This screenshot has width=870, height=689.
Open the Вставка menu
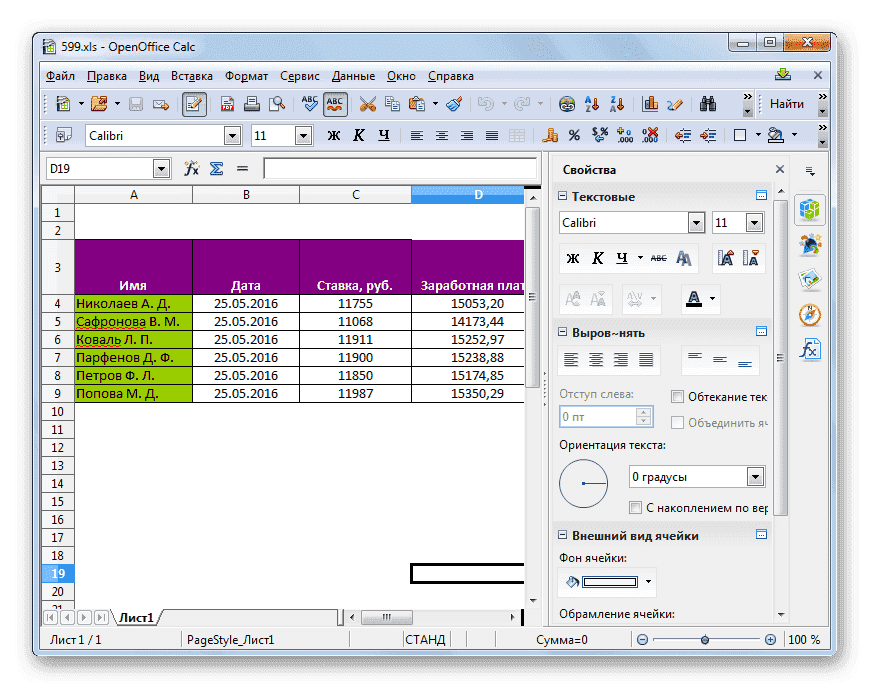point(192,75)
